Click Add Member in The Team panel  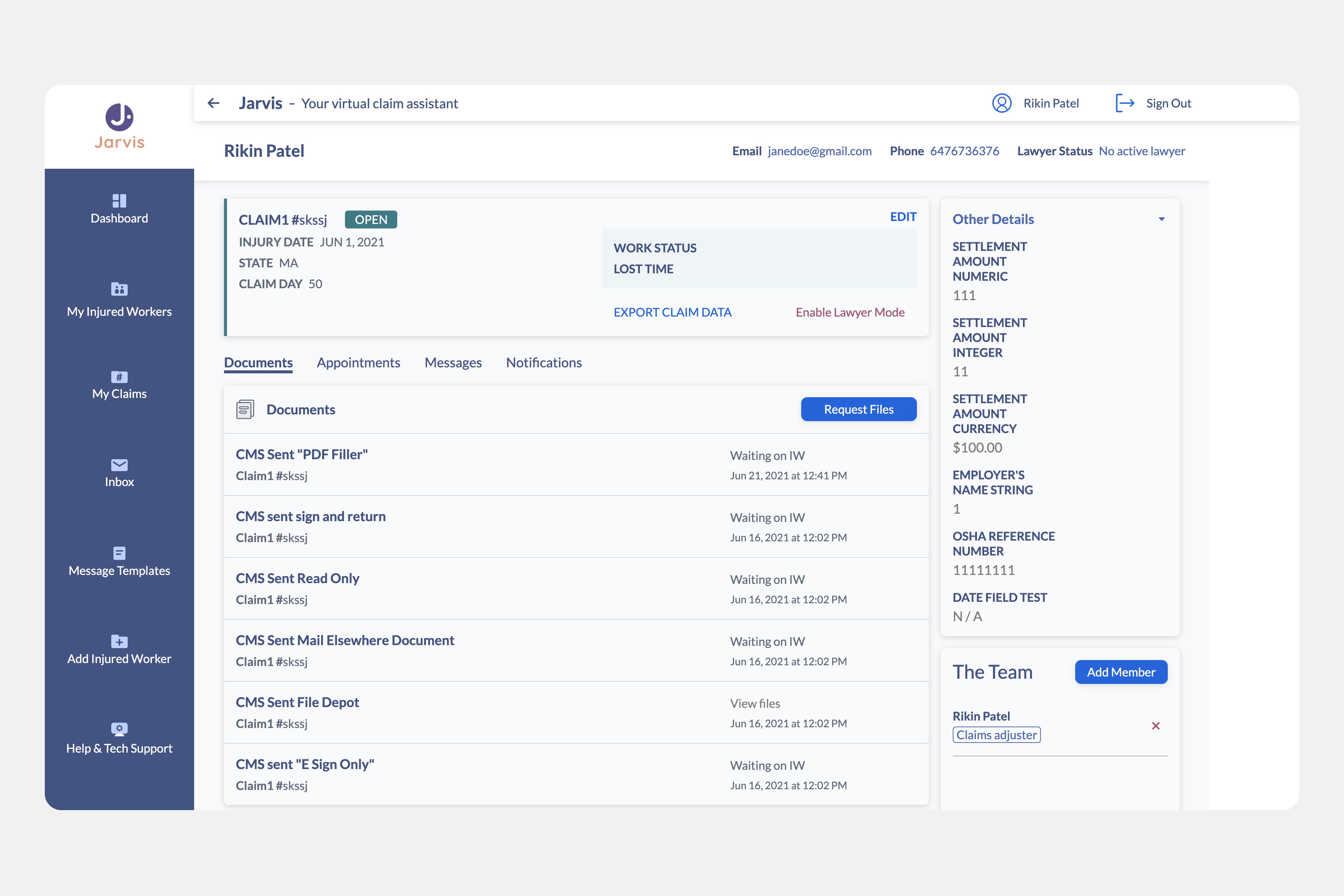(x=1121, y=672)
